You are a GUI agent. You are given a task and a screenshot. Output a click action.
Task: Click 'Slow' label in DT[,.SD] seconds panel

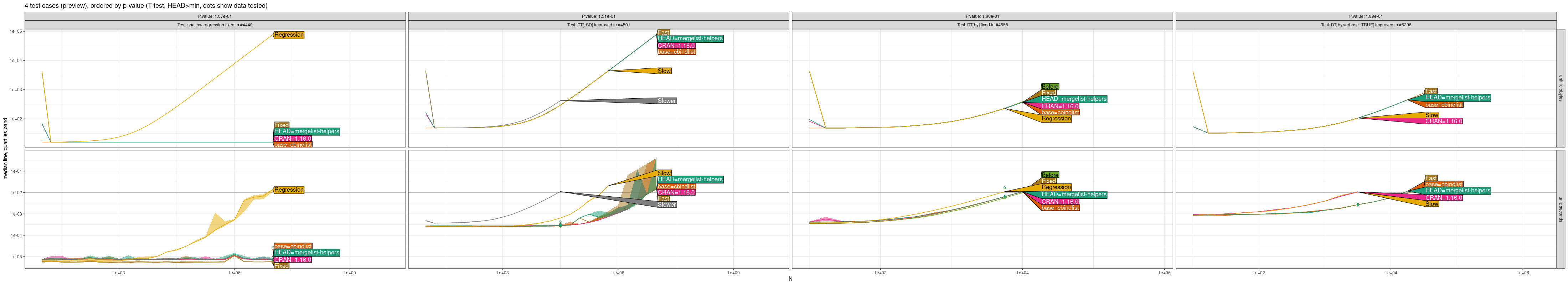point(664,173)
